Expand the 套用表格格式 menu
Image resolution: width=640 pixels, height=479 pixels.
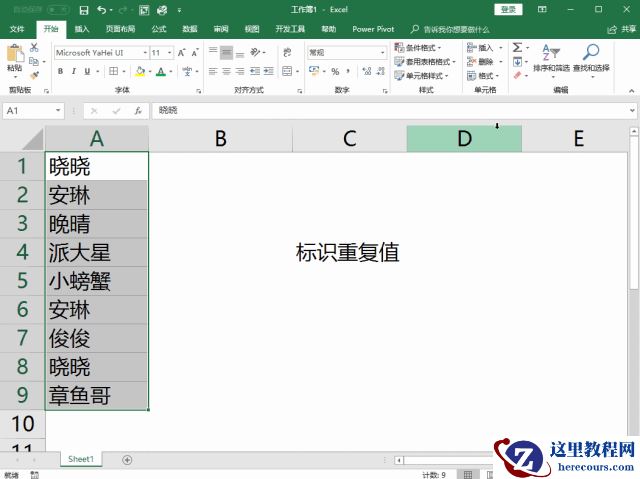425,62
